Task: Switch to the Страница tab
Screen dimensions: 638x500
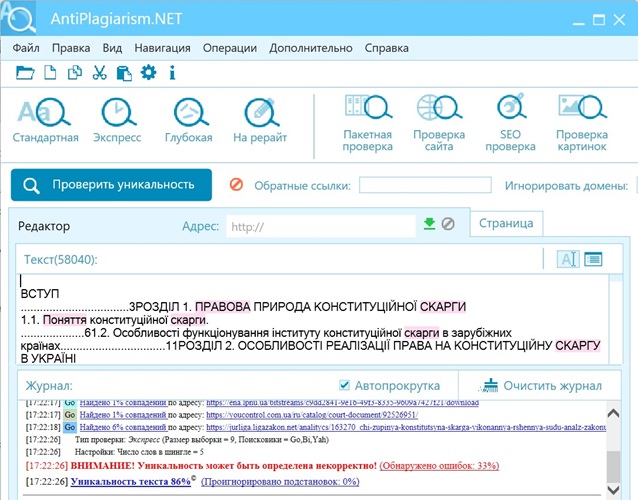Action: coord(506,223)
